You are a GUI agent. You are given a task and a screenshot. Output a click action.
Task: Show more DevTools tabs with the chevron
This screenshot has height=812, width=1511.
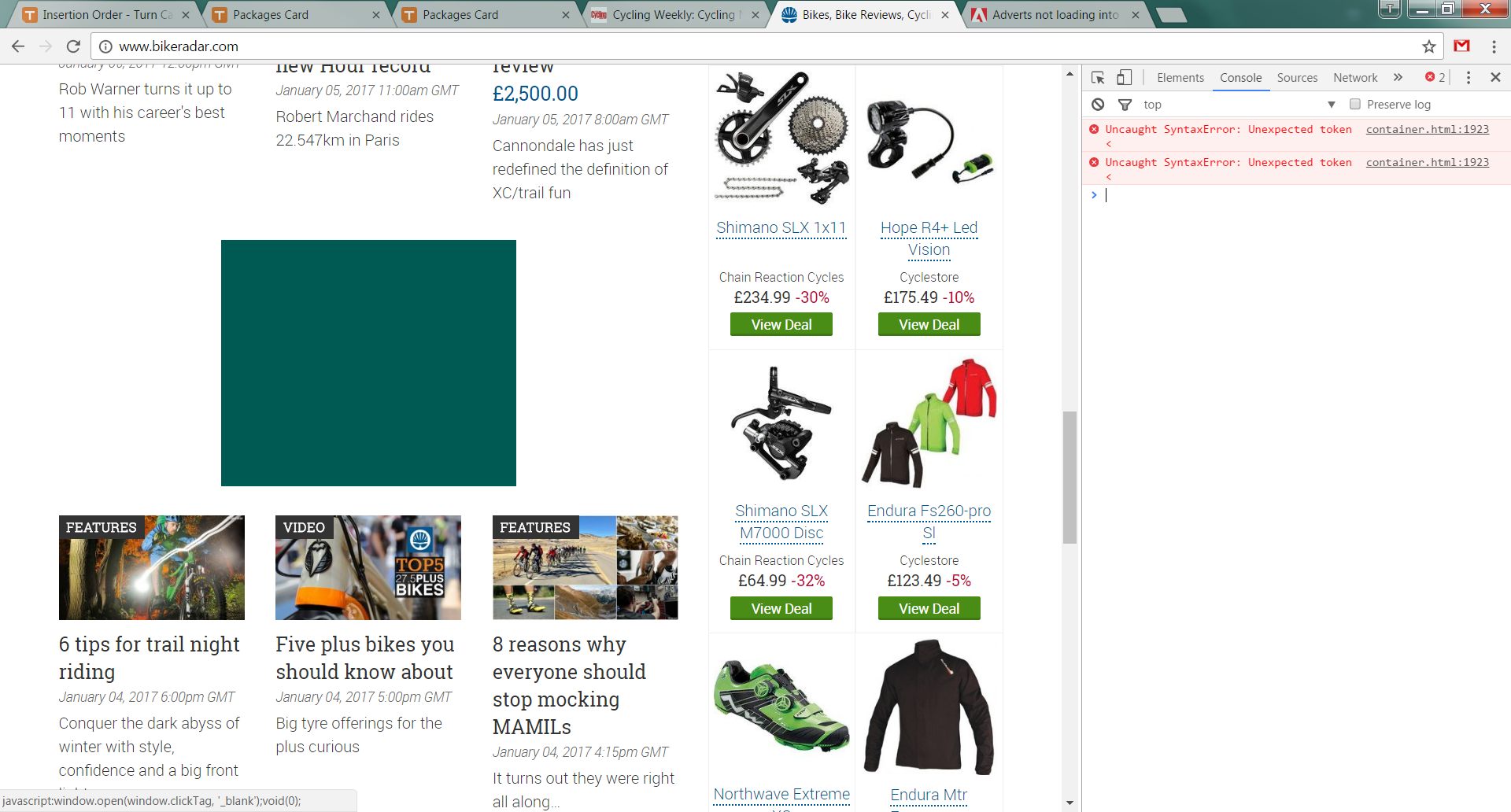pos(1398,77)
